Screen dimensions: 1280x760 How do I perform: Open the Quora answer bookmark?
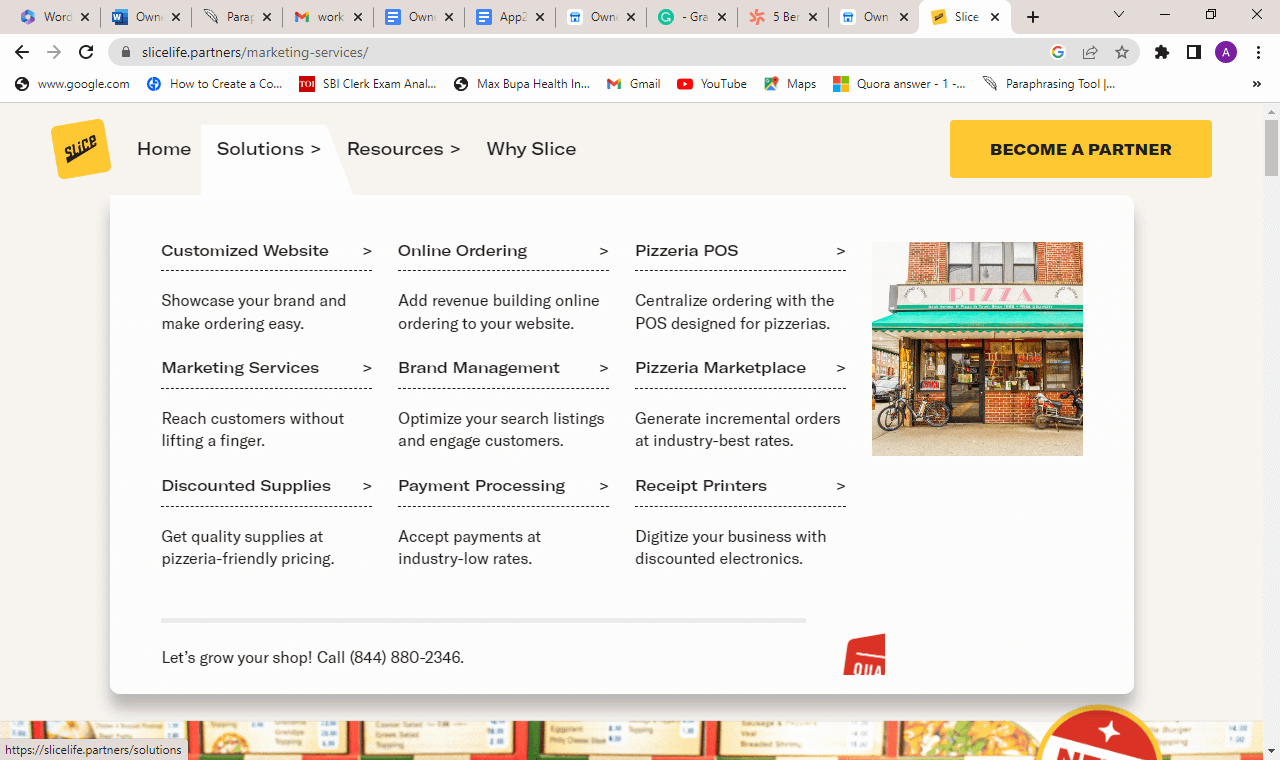coord(899,84)
